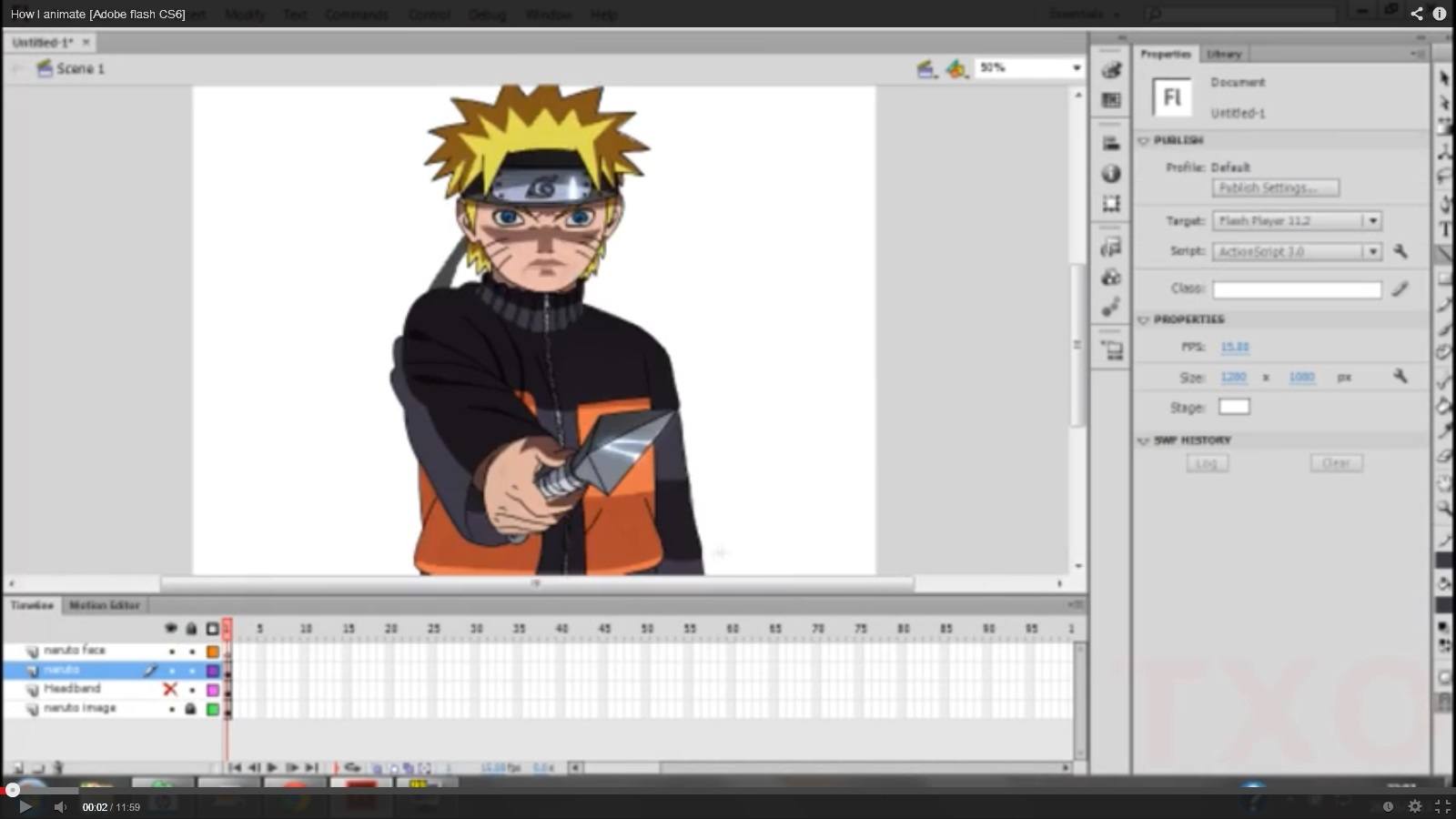Open the Align panel icon
1456x819 pixels.
pyautogui.click(x=1111, y=144)
